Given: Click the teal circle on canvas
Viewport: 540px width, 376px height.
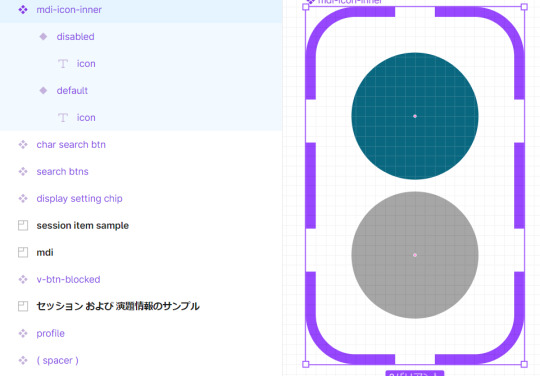Looking at the screenshot, I should (415, 116).
